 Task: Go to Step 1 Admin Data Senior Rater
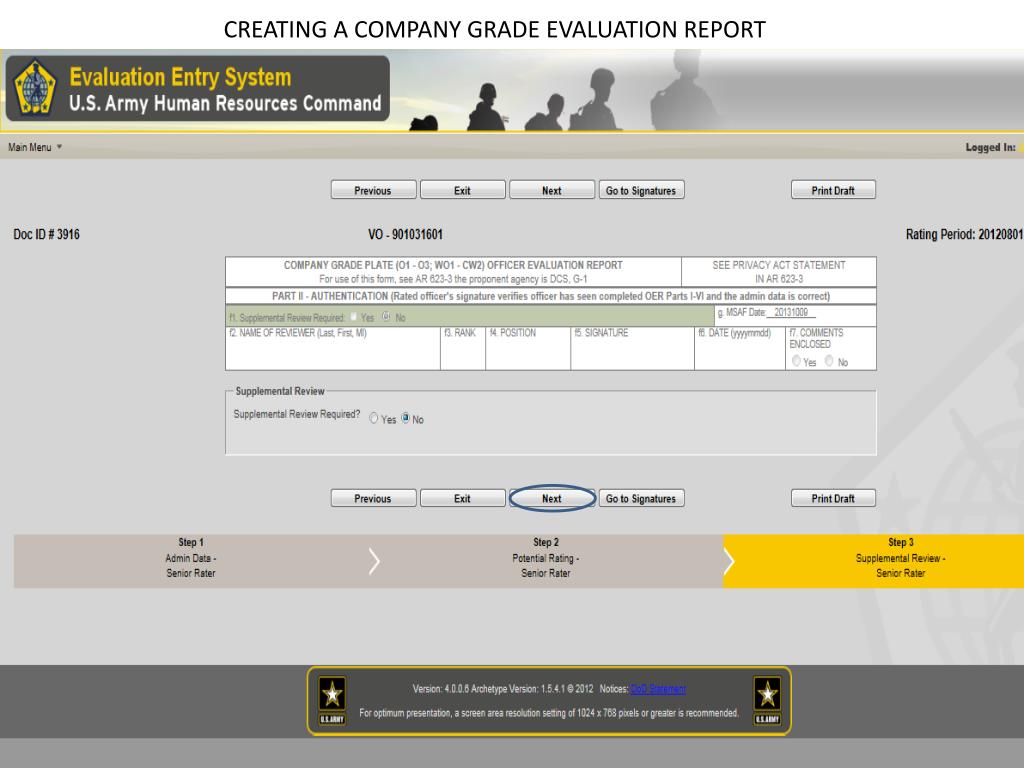pos(191,561)
